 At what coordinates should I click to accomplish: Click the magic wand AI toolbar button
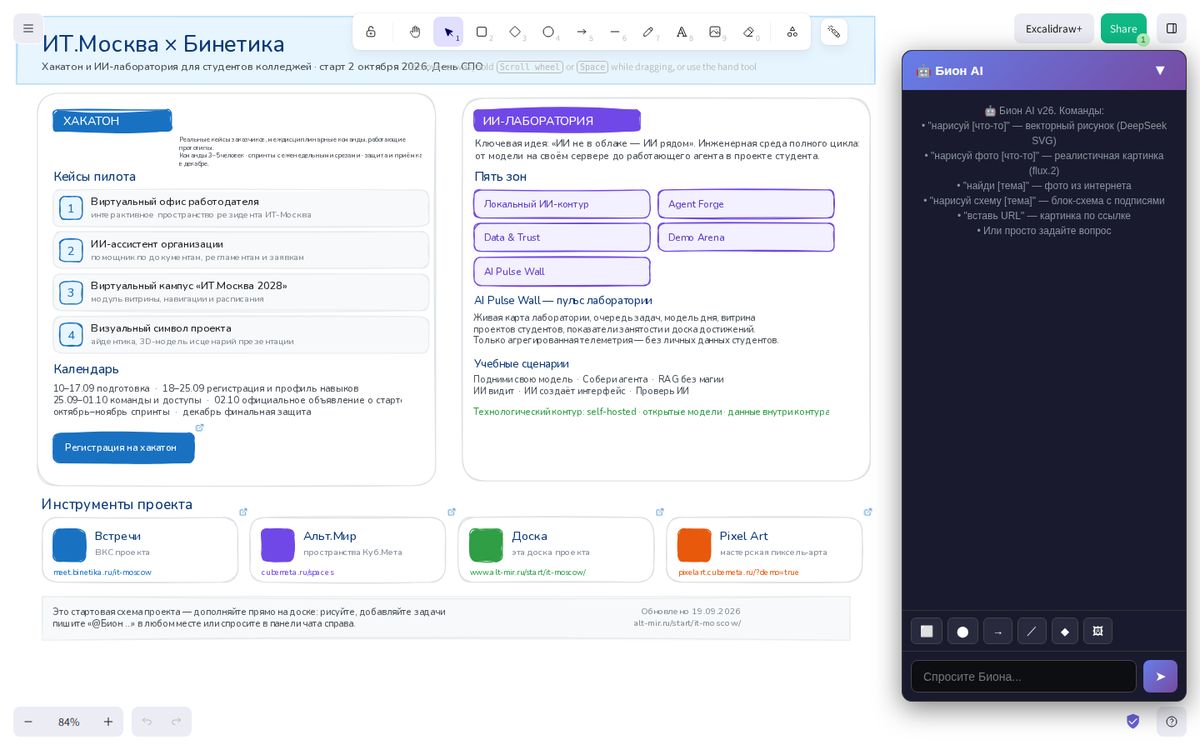pyautogui.click(x=834, y=32)
